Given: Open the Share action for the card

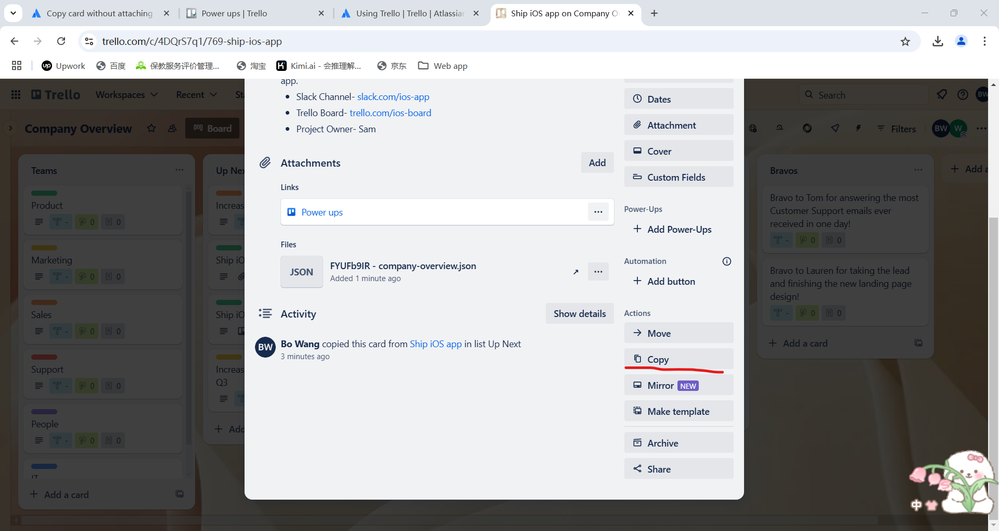Looking at the screenshot, I should [679, 469].
